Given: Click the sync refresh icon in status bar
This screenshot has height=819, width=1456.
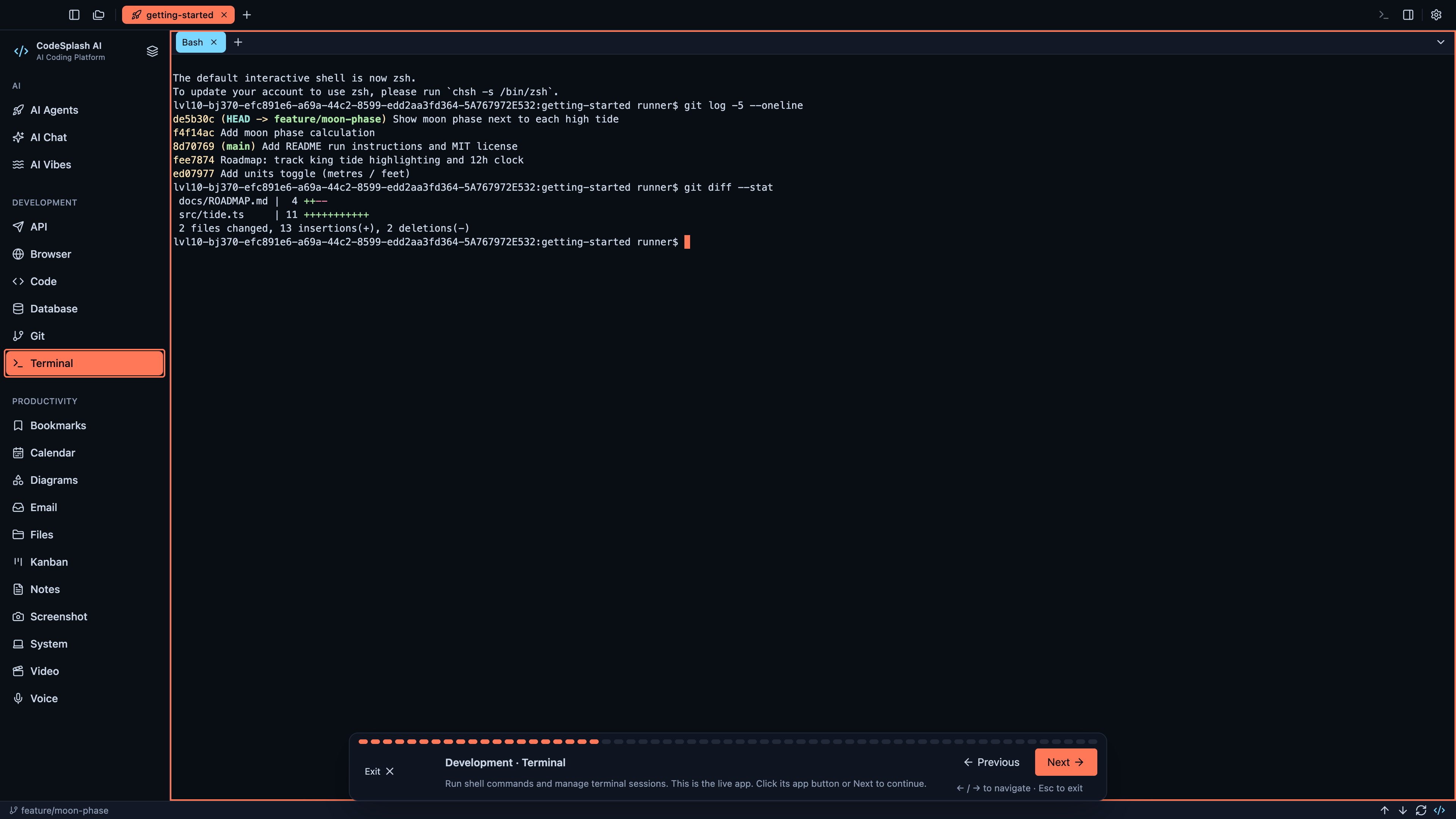Looking at the screenshot, I should pos(1420,810).
